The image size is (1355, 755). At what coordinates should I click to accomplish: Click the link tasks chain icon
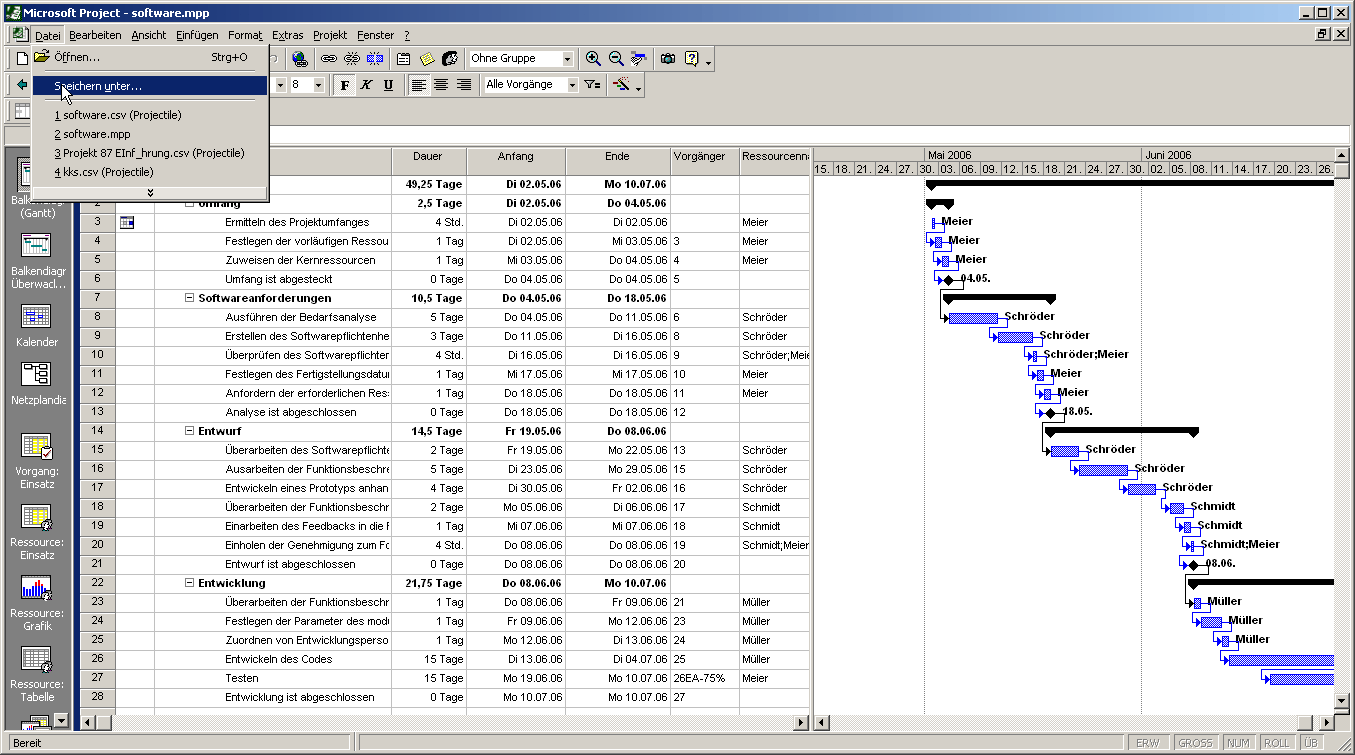point(328,59)
